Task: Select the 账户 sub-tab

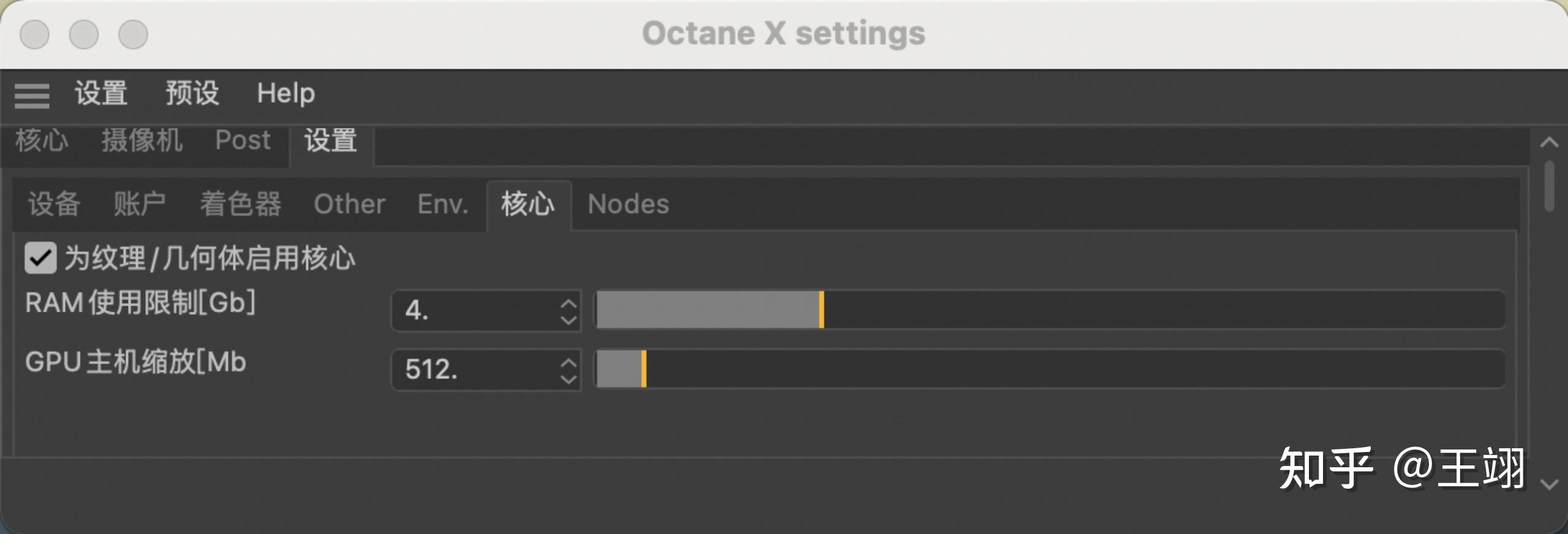Action: click(x=140, y=204)
